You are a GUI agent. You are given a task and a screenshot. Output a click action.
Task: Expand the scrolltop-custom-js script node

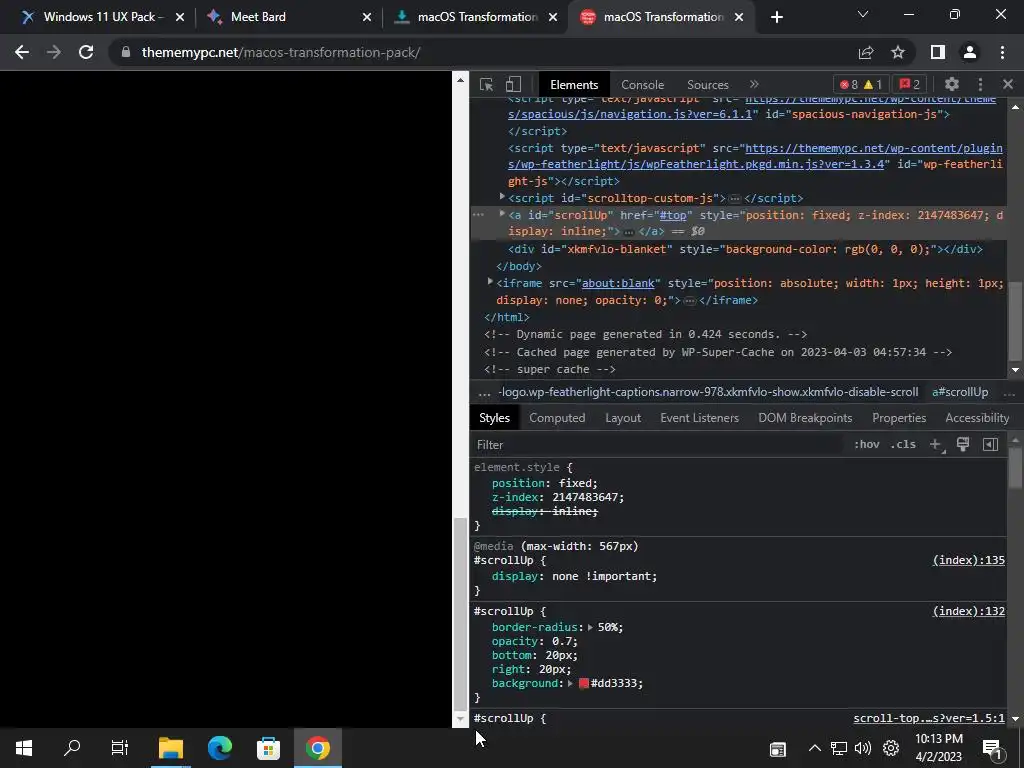pyautogui.click(x=502, y=197)
